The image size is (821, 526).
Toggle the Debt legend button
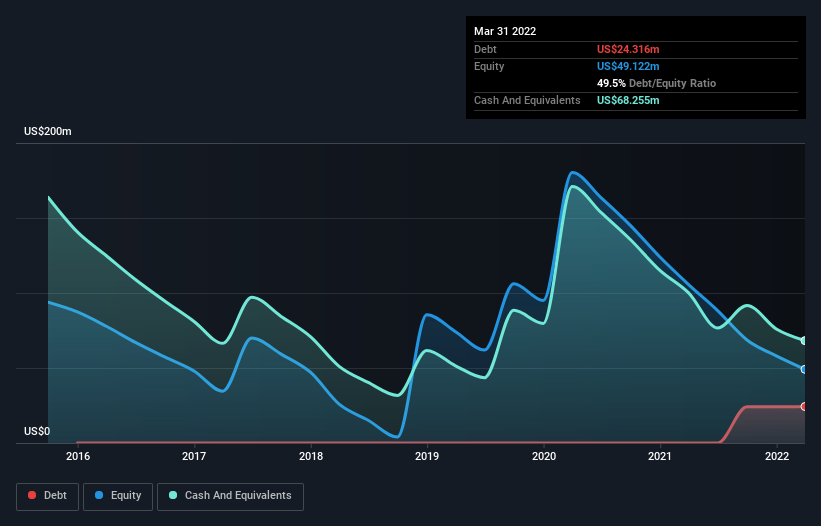tap(47, 496)
